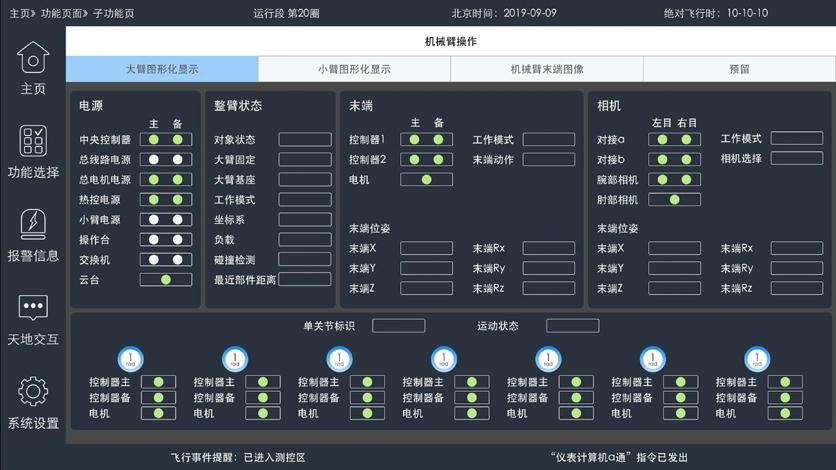Toggle 末端 控制器1 indicator
This screenshot has height=470, width=836.
pos(427,140)
